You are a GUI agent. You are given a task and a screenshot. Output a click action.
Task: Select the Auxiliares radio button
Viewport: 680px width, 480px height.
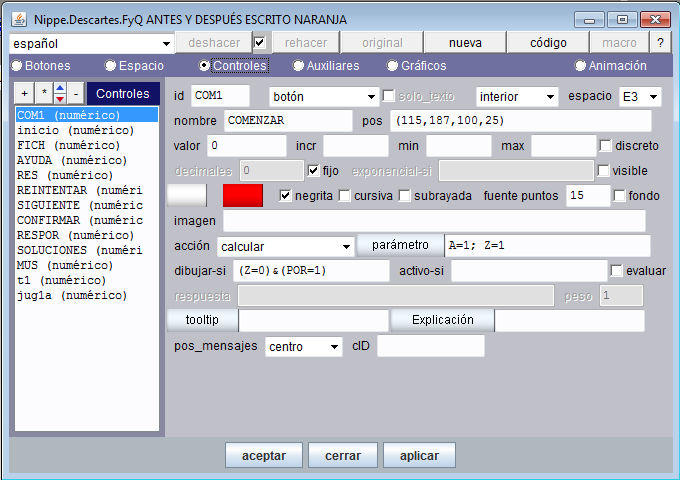[x=299, y=66]
